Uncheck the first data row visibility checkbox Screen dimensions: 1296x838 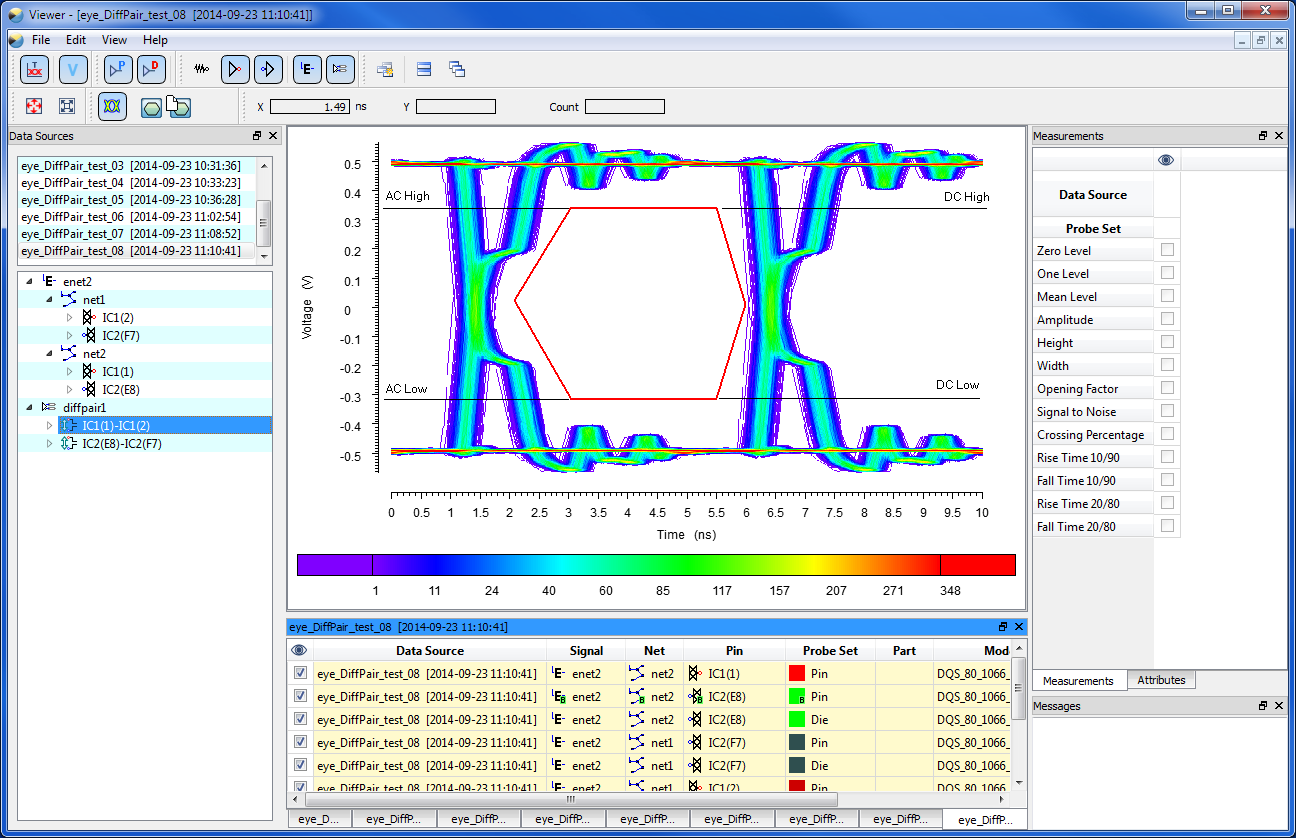pos(300,674)
